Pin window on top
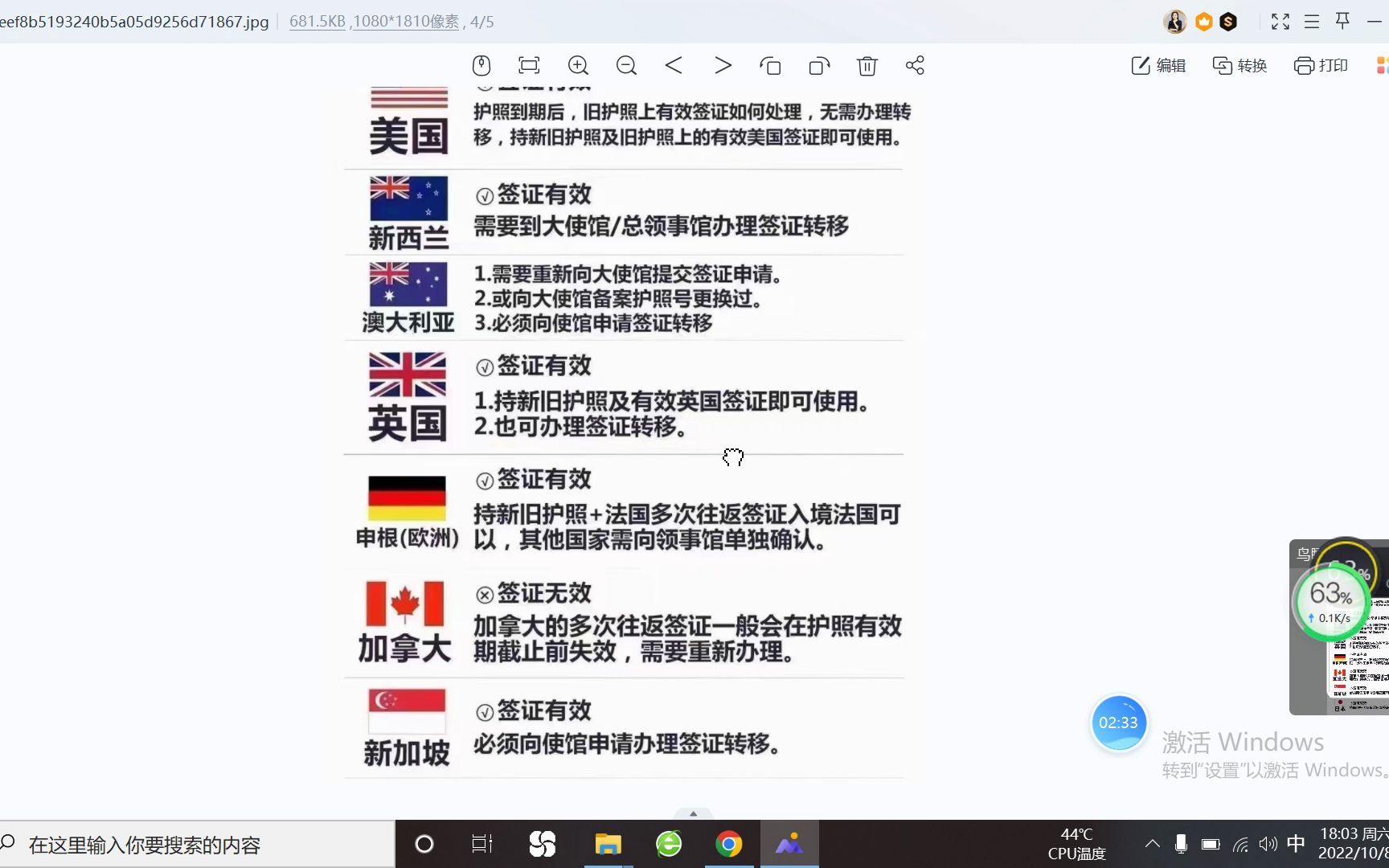This screenshot has height=868, width=1389. pos(1342,21)
